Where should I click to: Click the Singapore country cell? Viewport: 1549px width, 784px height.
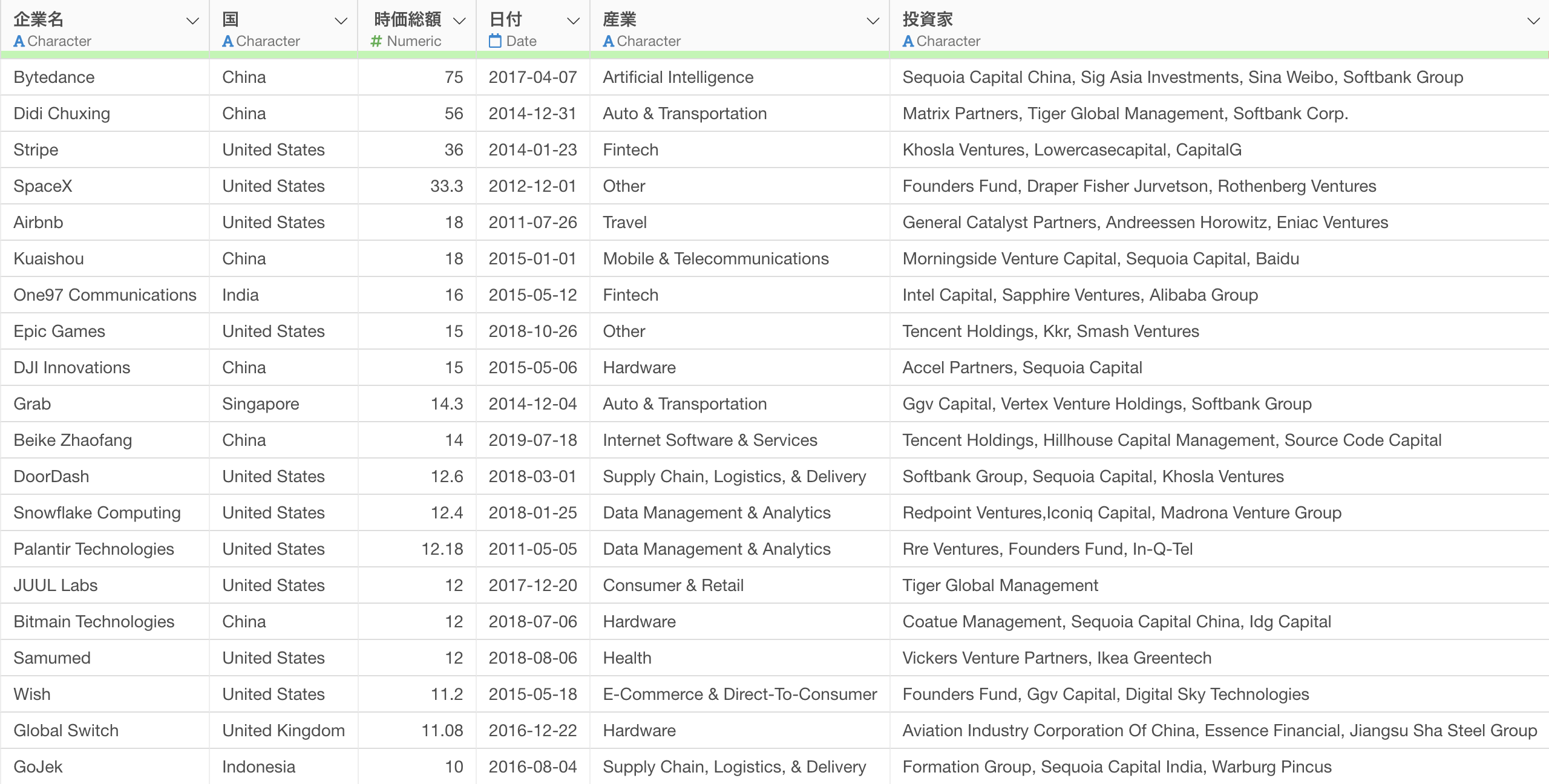pyautogui.click(x=284, y=404)
